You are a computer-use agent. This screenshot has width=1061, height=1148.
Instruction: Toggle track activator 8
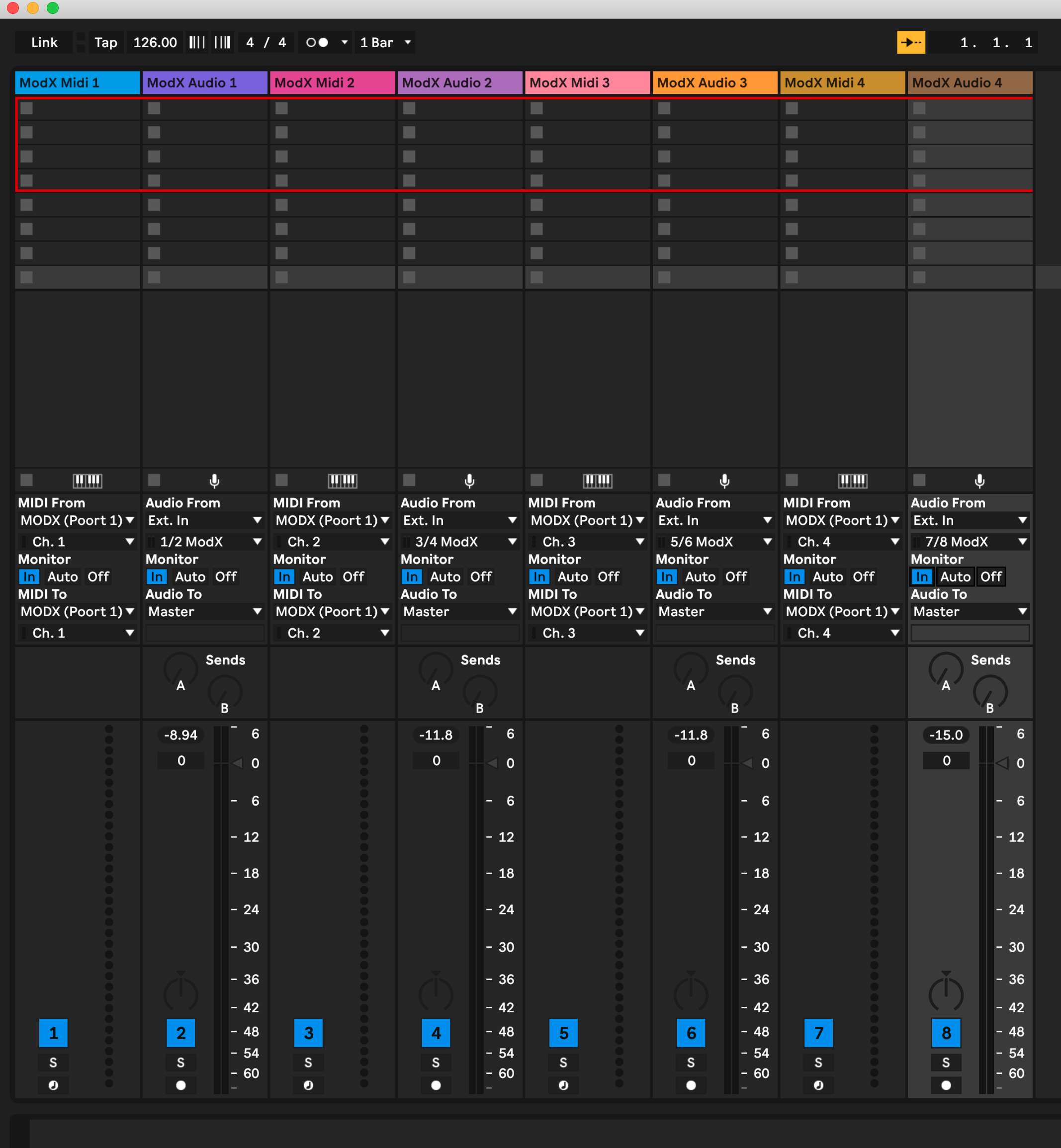[x=946, y=1033]
